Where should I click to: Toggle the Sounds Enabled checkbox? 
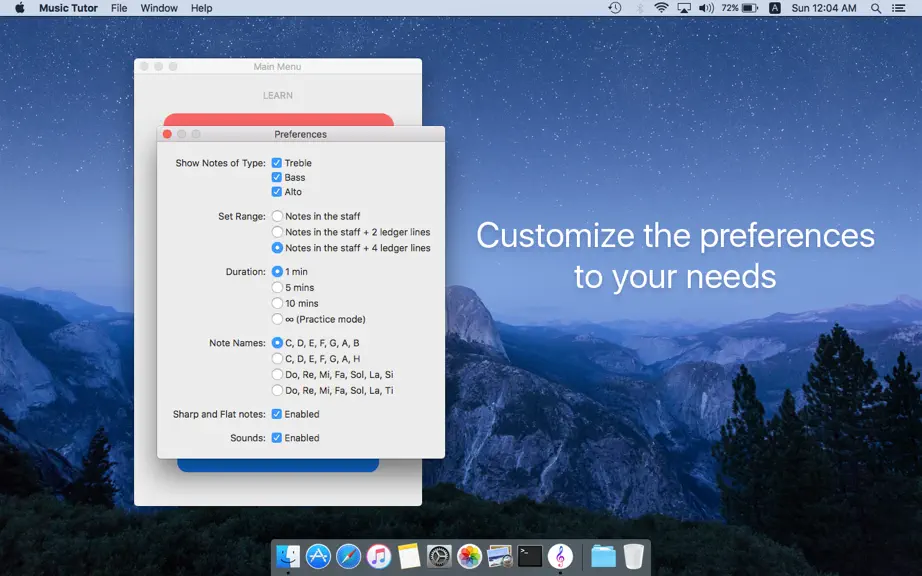[276, 438]
